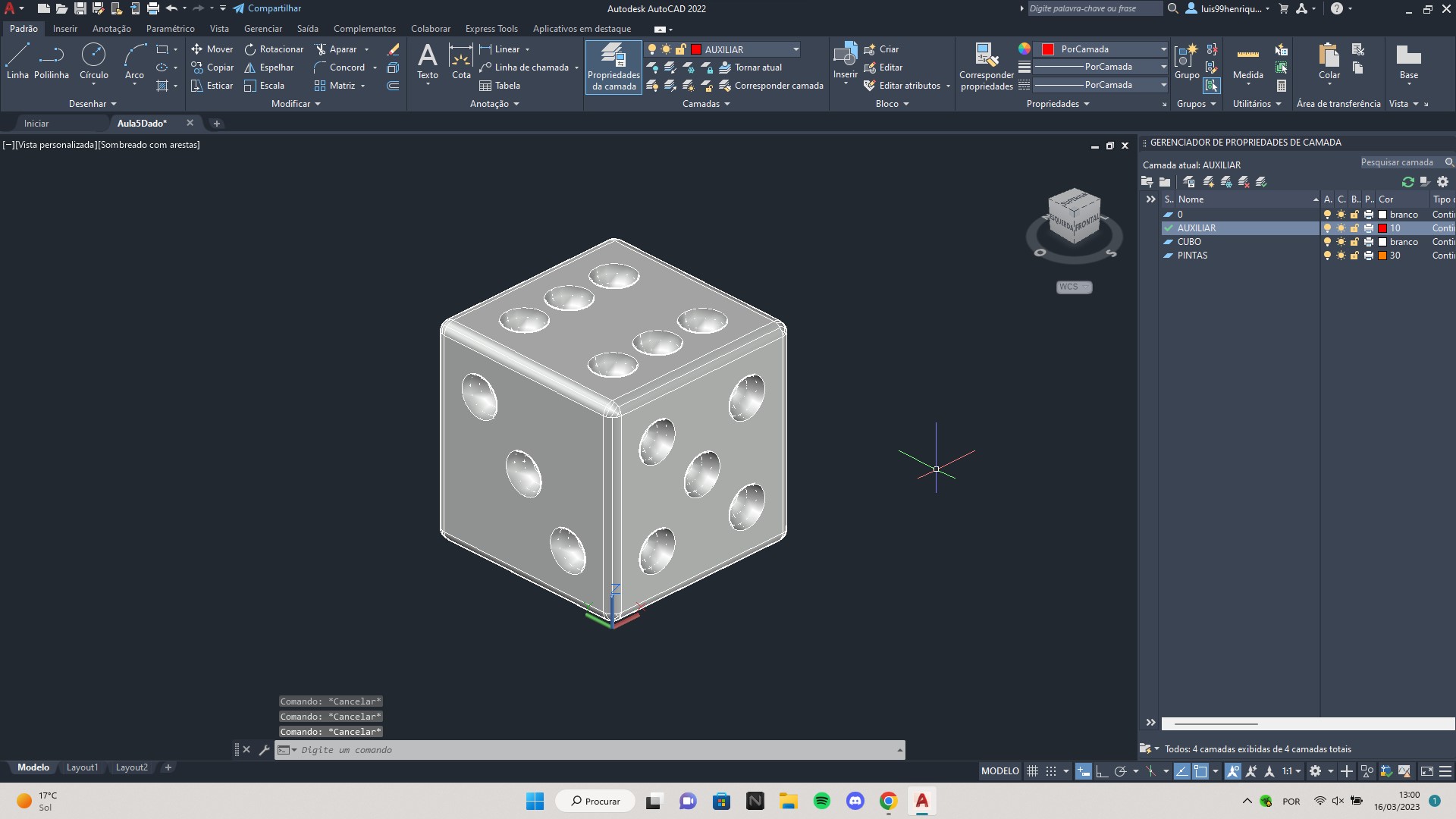The height and width of the screenshot is (819, 1456).
Task: Switch to the Iniciar document tab
Action: click(x=36, y=123)
